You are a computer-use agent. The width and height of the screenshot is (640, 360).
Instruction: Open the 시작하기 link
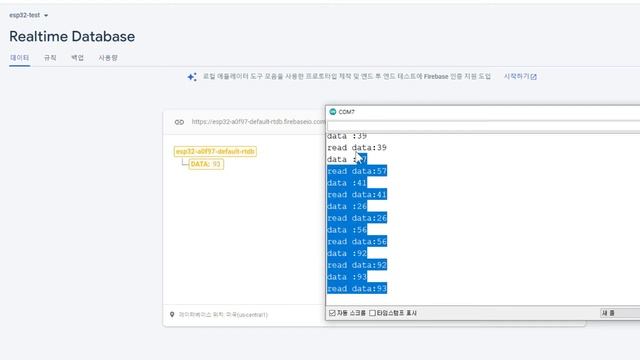tap(520, 76)
